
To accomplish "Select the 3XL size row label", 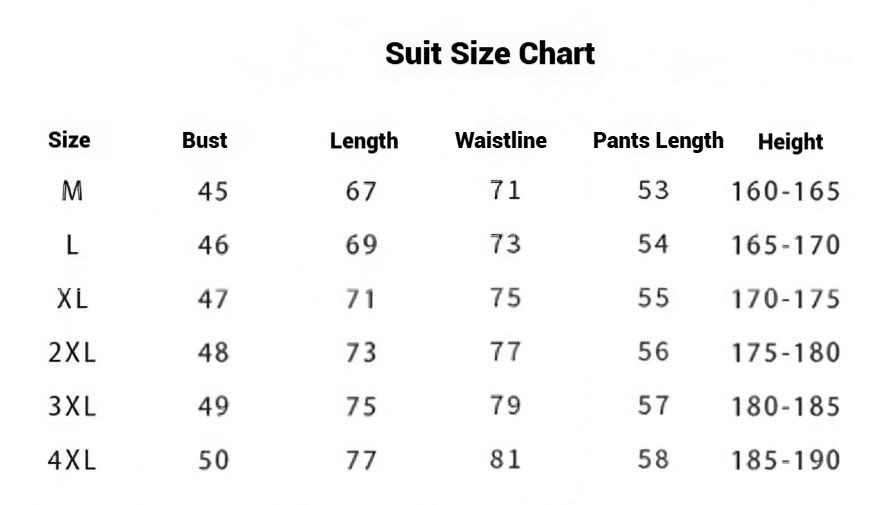I will click(72, 406).
